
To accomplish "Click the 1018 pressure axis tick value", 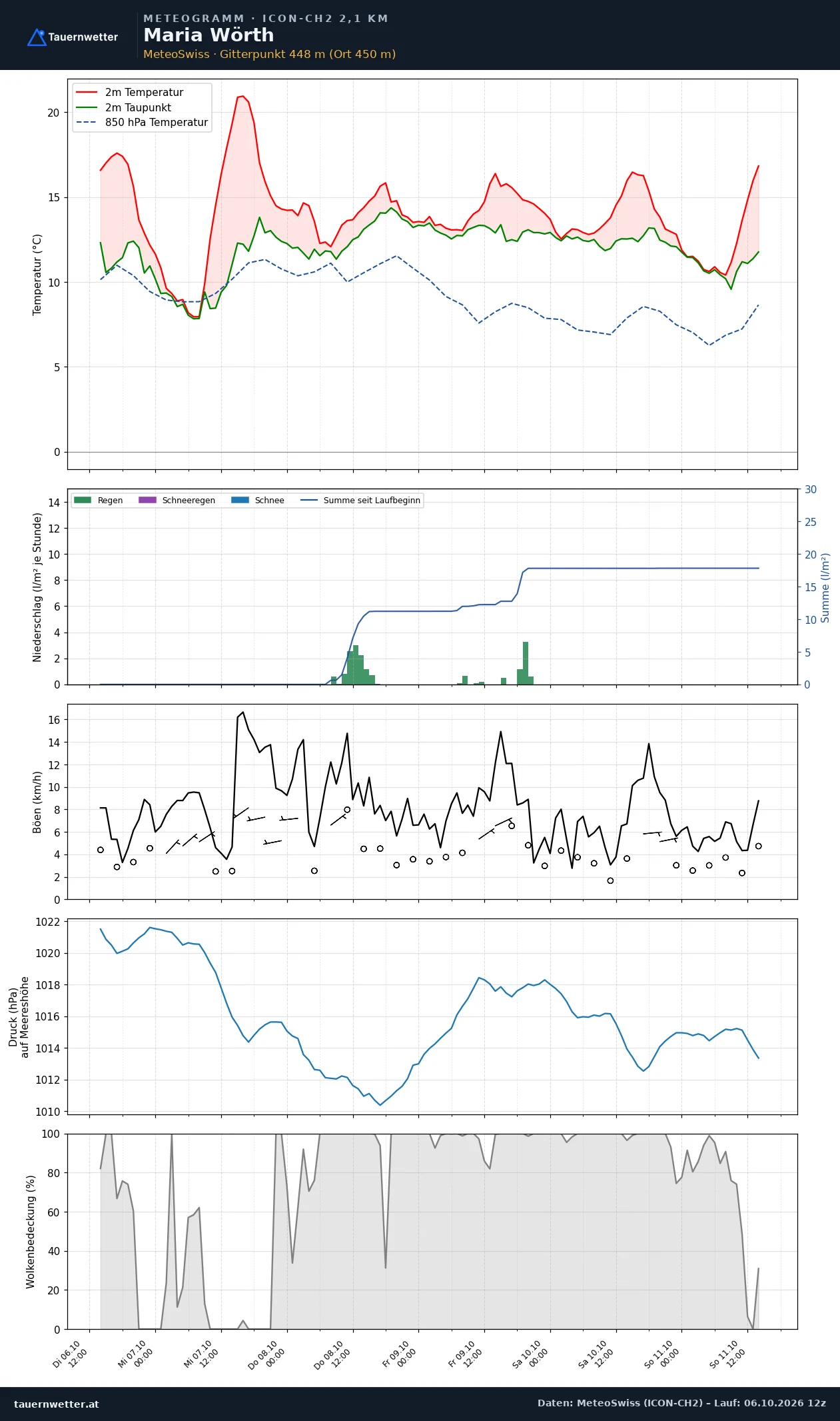I will (x=47, y=985).
